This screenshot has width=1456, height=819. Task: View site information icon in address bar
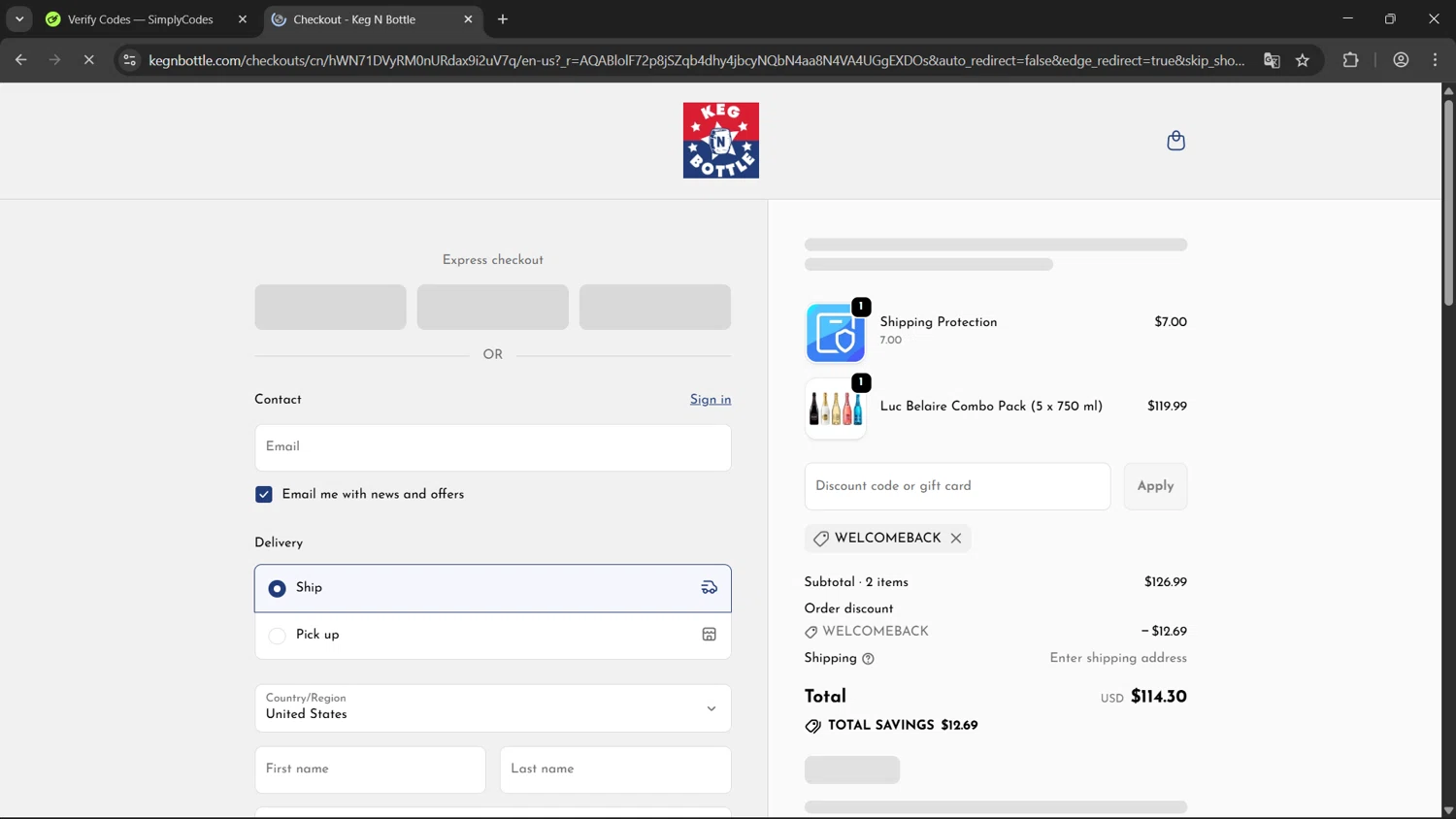(129, 60)
